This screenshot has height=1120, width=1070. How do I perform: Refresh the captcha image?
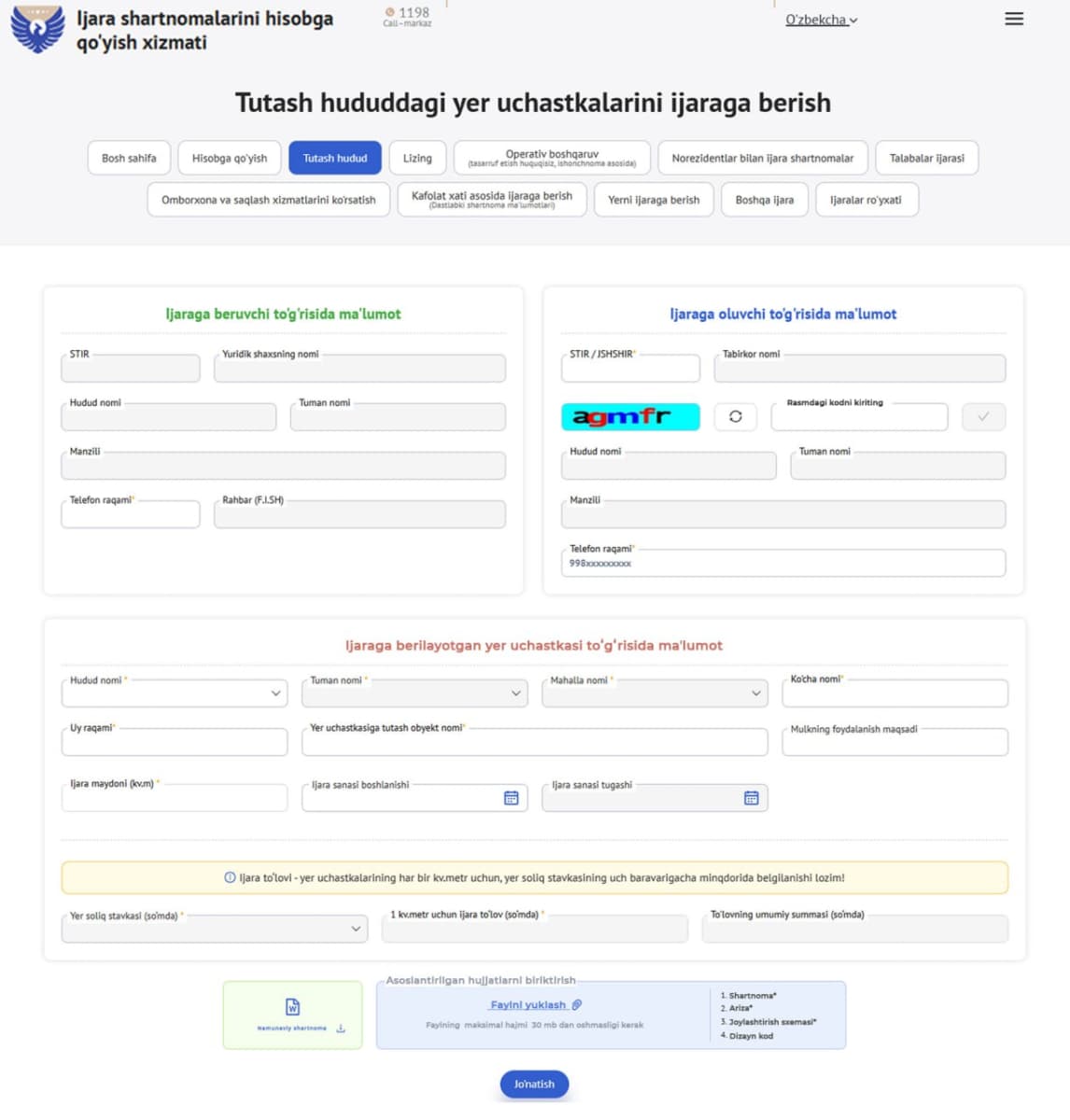[737, 416]
